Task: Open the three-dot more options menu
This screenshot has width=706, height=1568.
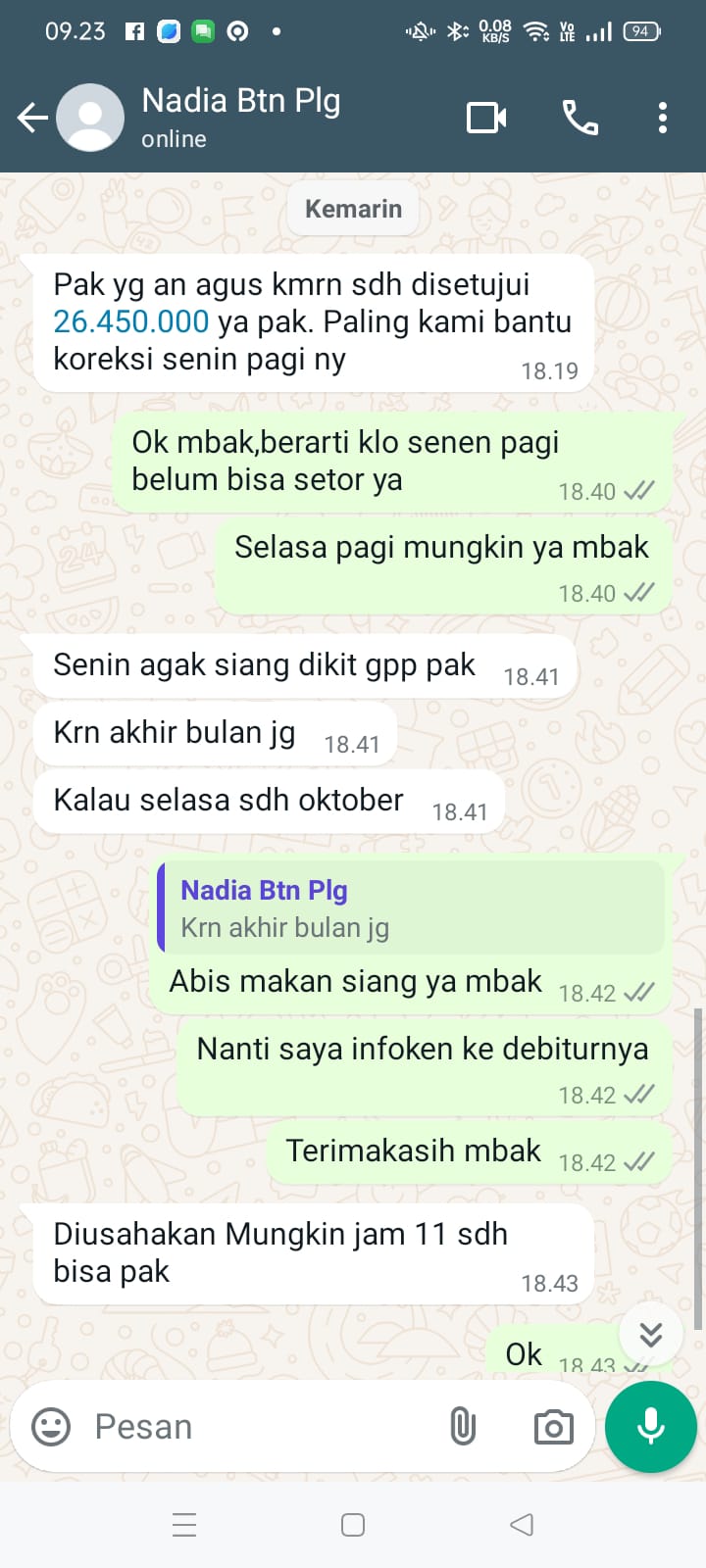Action: [x=663, y=118]
